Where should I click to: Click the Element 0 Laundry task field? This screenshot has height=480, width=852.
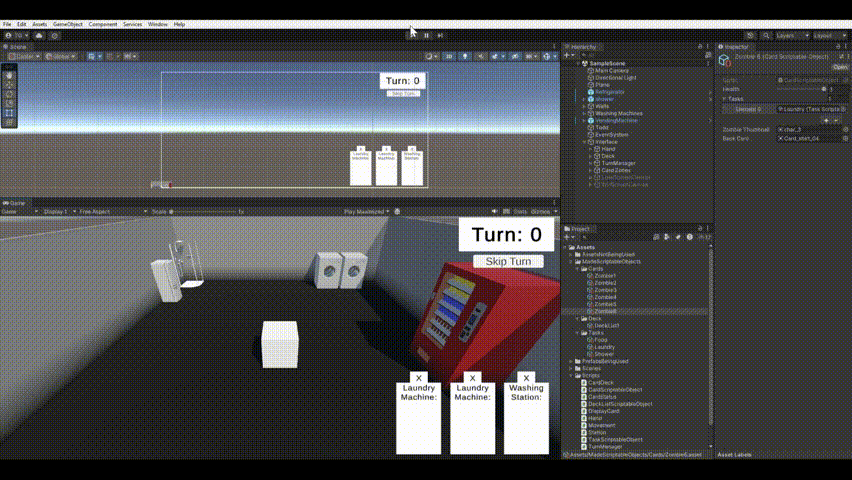[x=812, y=109]
